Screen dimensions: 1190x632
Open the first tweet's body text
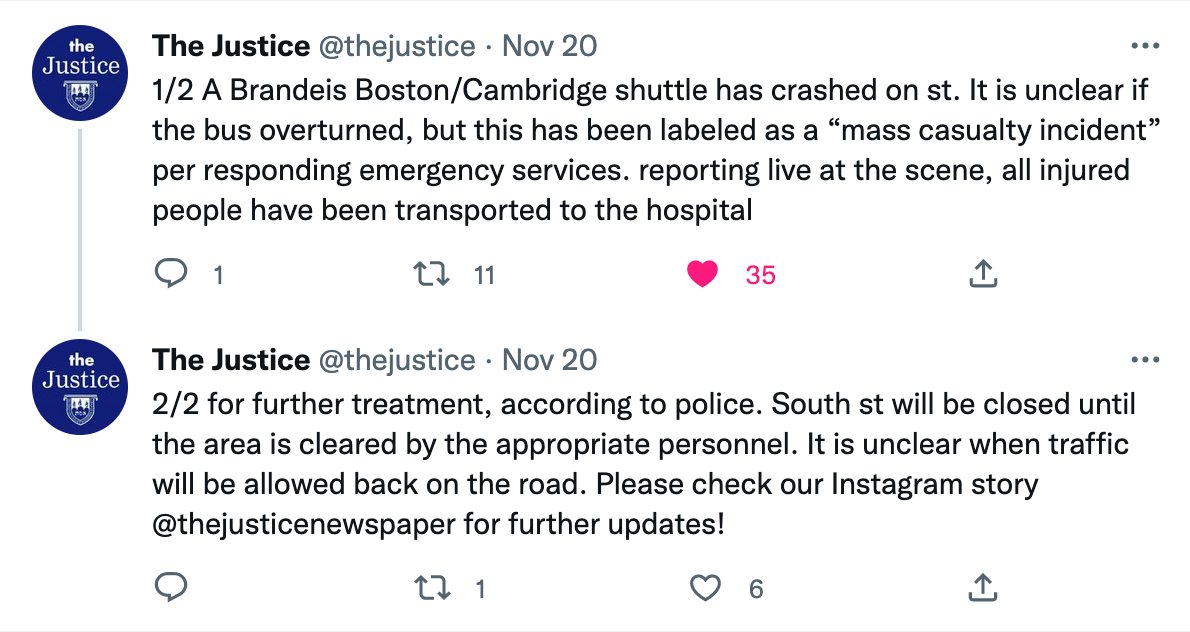(x=640, y=150)
